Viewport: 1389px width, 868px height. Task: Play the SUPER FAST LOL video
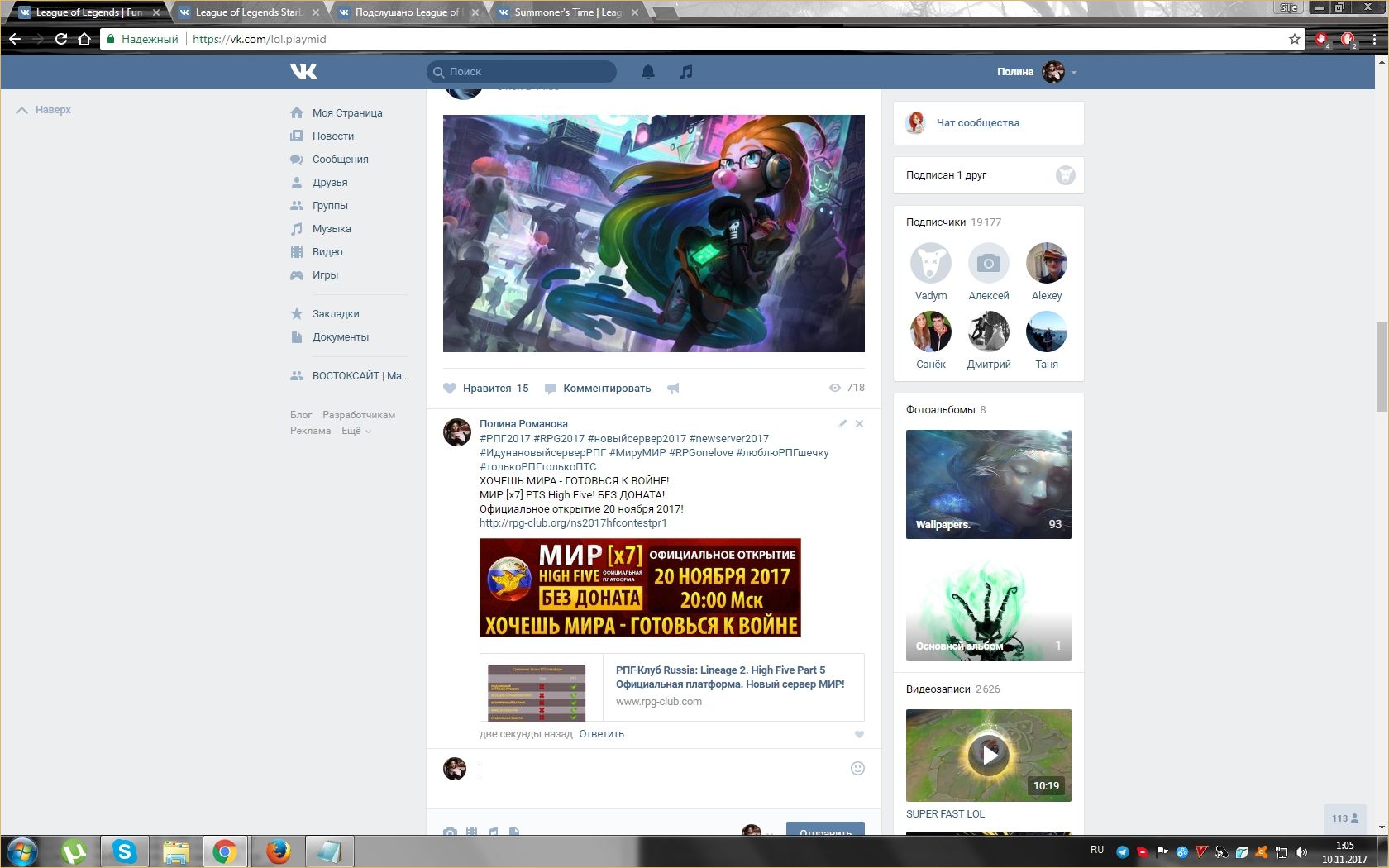[x=989, y=755]
